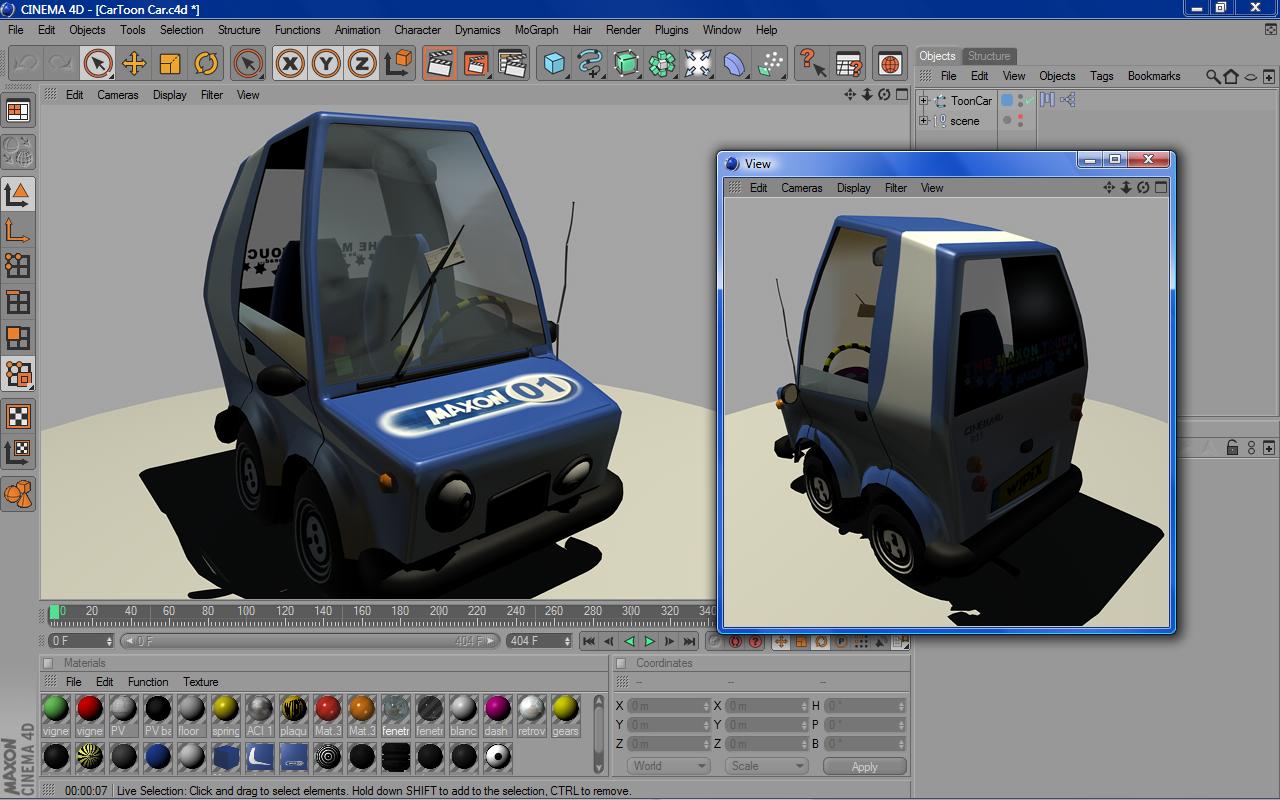
Task: Render in Picture Viewer
Action: 476,64
